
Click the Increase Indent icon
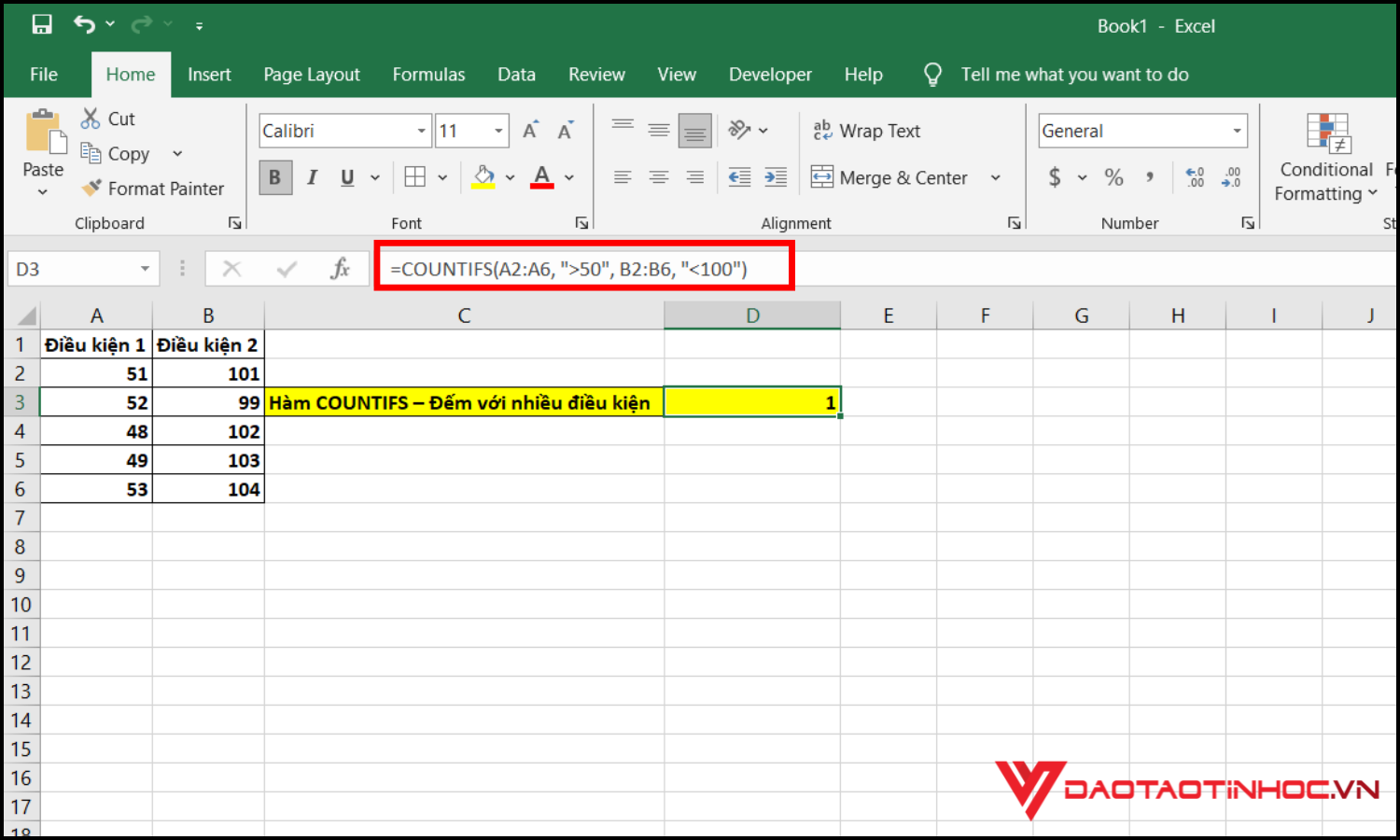pos(776,177)
